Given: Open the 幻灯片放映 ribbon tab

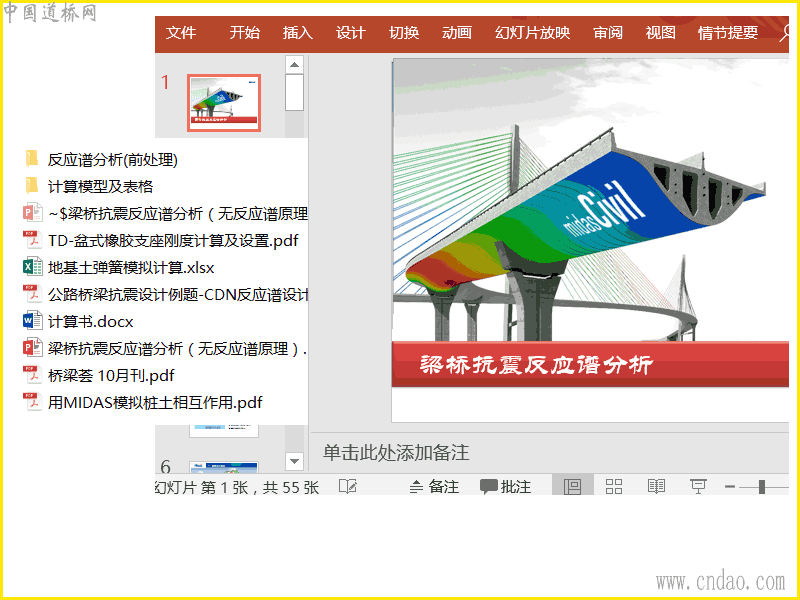Looking at the screenshot, I should coord(532,33).
